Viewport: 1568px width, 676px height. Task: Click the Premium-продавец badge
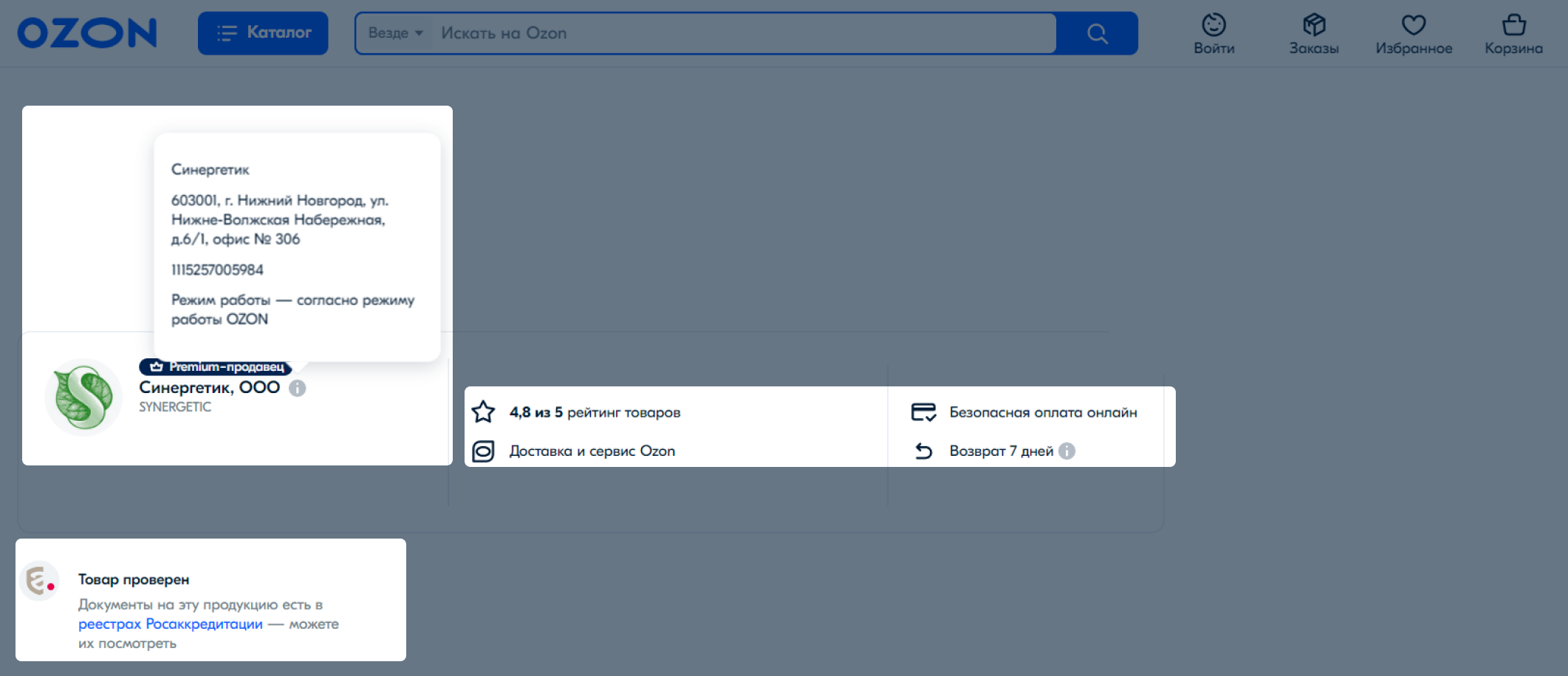(x=215, y=366)
